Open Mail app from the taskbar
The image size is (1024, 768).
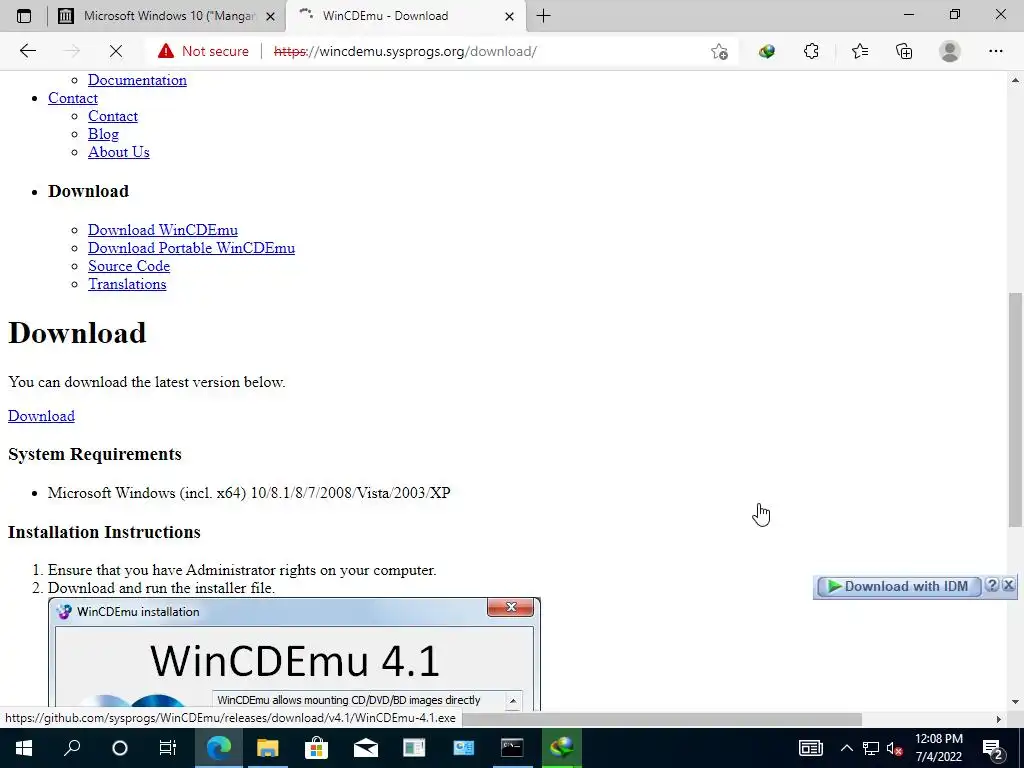366,748
